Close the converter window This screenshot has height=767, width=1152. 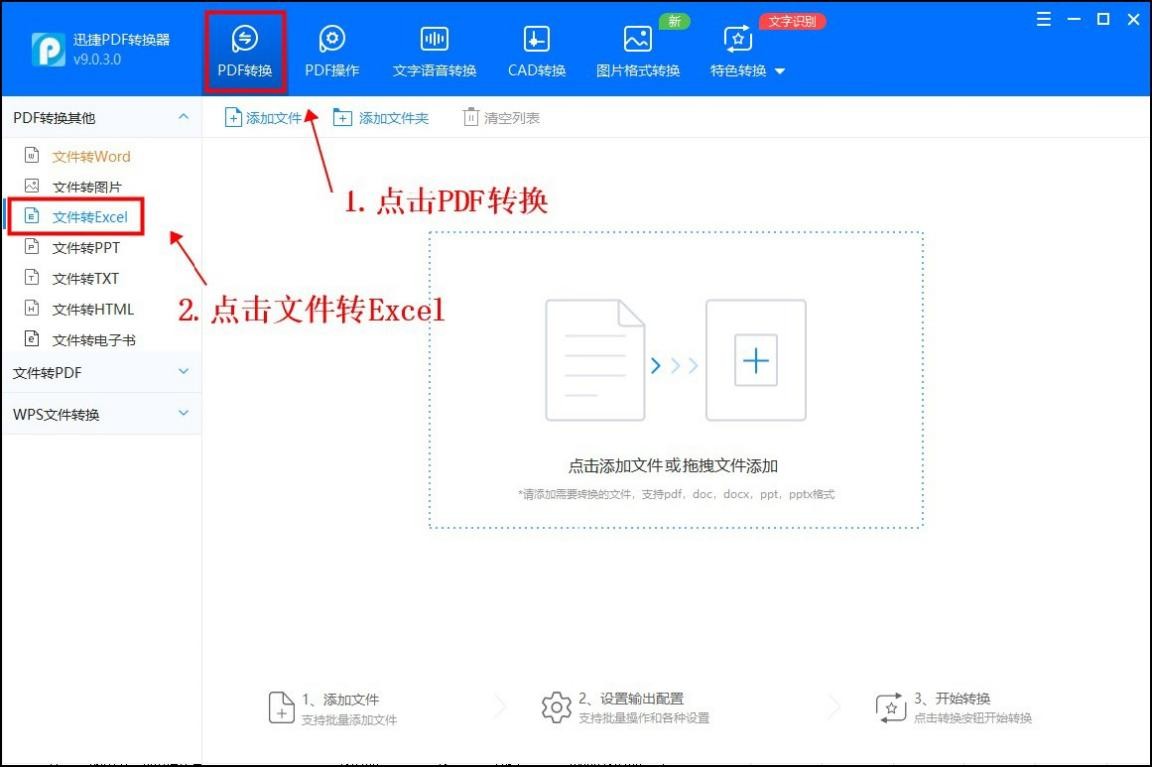(1134, 19)
